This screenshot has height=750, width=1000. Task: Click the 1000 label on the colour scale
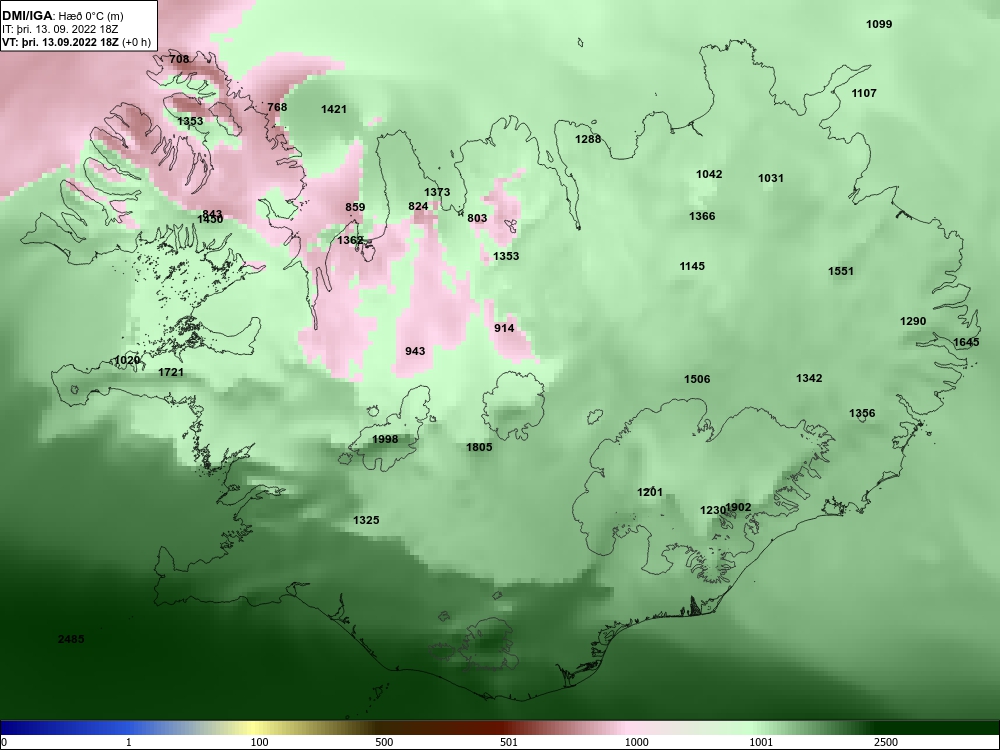pos(636,742)
